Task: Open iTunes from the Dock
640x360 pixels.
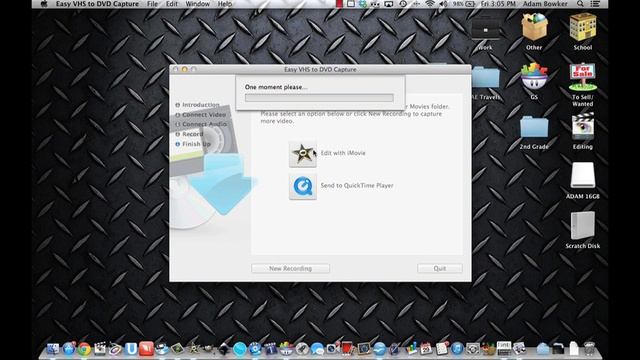Action: pos(457,349)
